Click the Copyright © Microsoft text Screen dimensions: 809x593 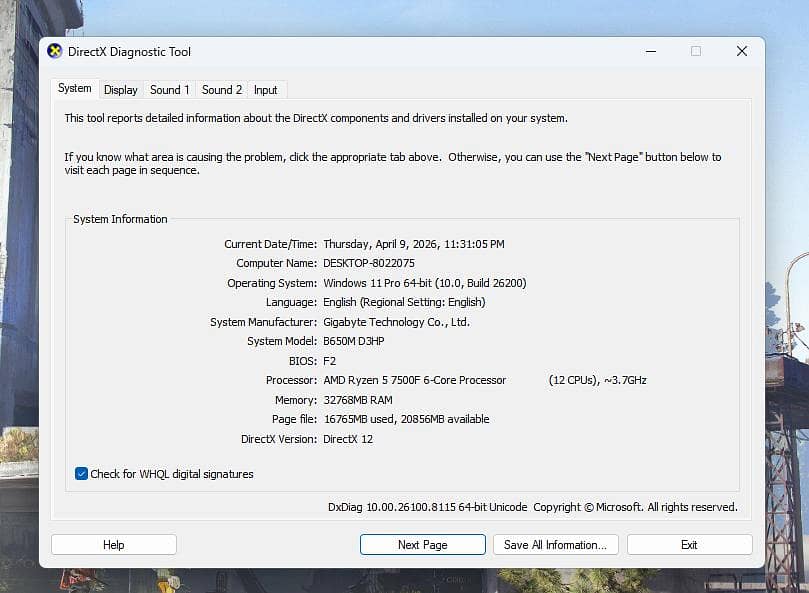pos(588,507)
